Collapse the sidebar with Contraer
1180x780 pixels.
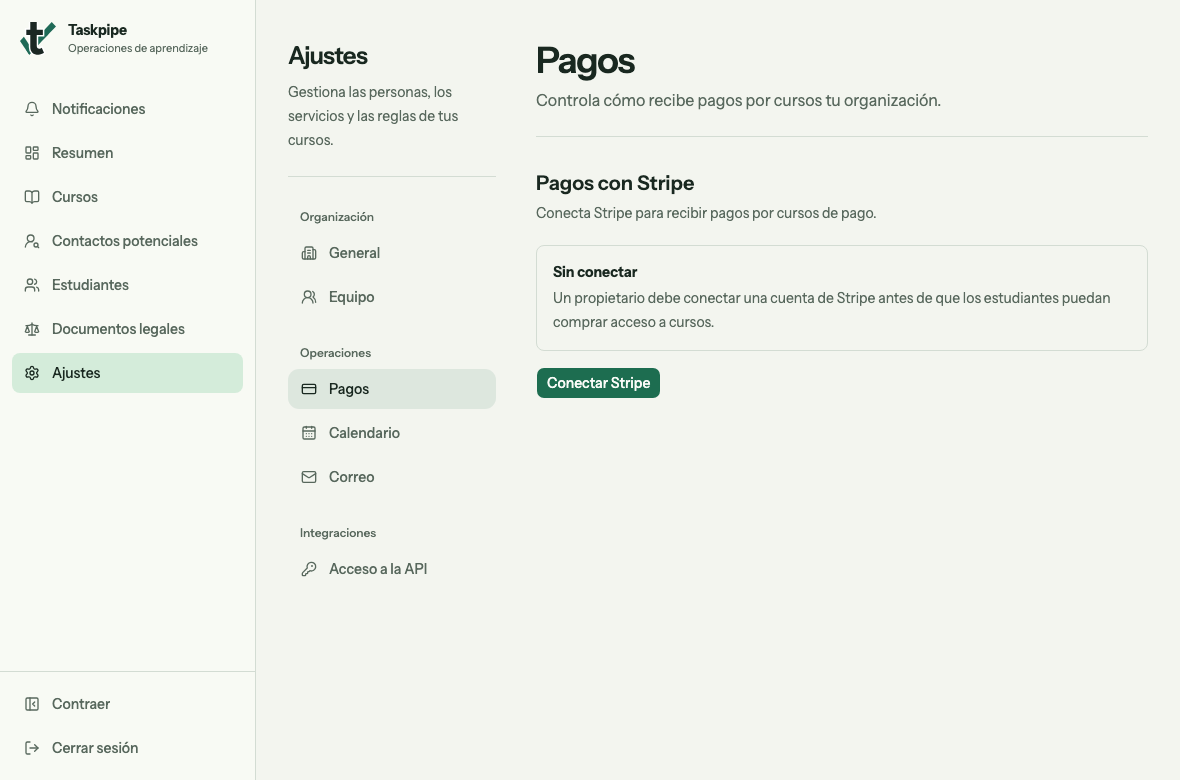coord(127,704)
